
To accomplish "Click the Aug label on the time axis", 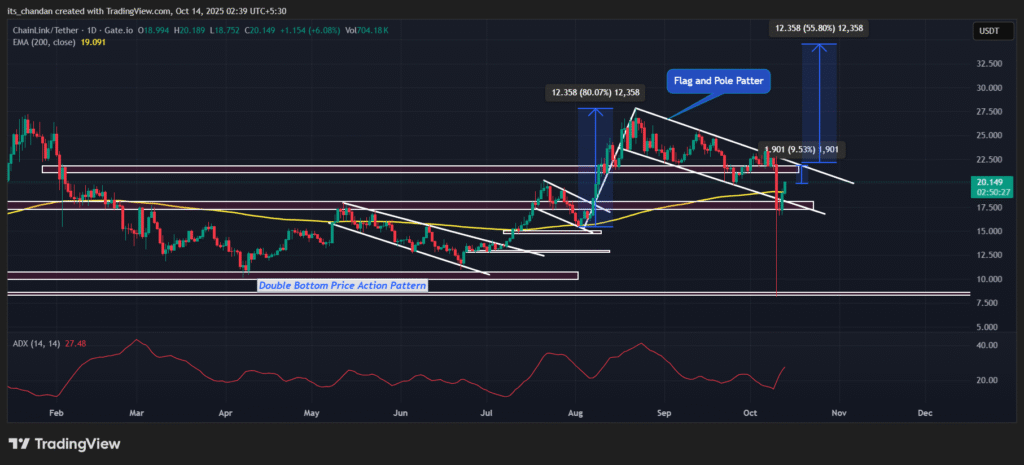I will coord(575,411).
